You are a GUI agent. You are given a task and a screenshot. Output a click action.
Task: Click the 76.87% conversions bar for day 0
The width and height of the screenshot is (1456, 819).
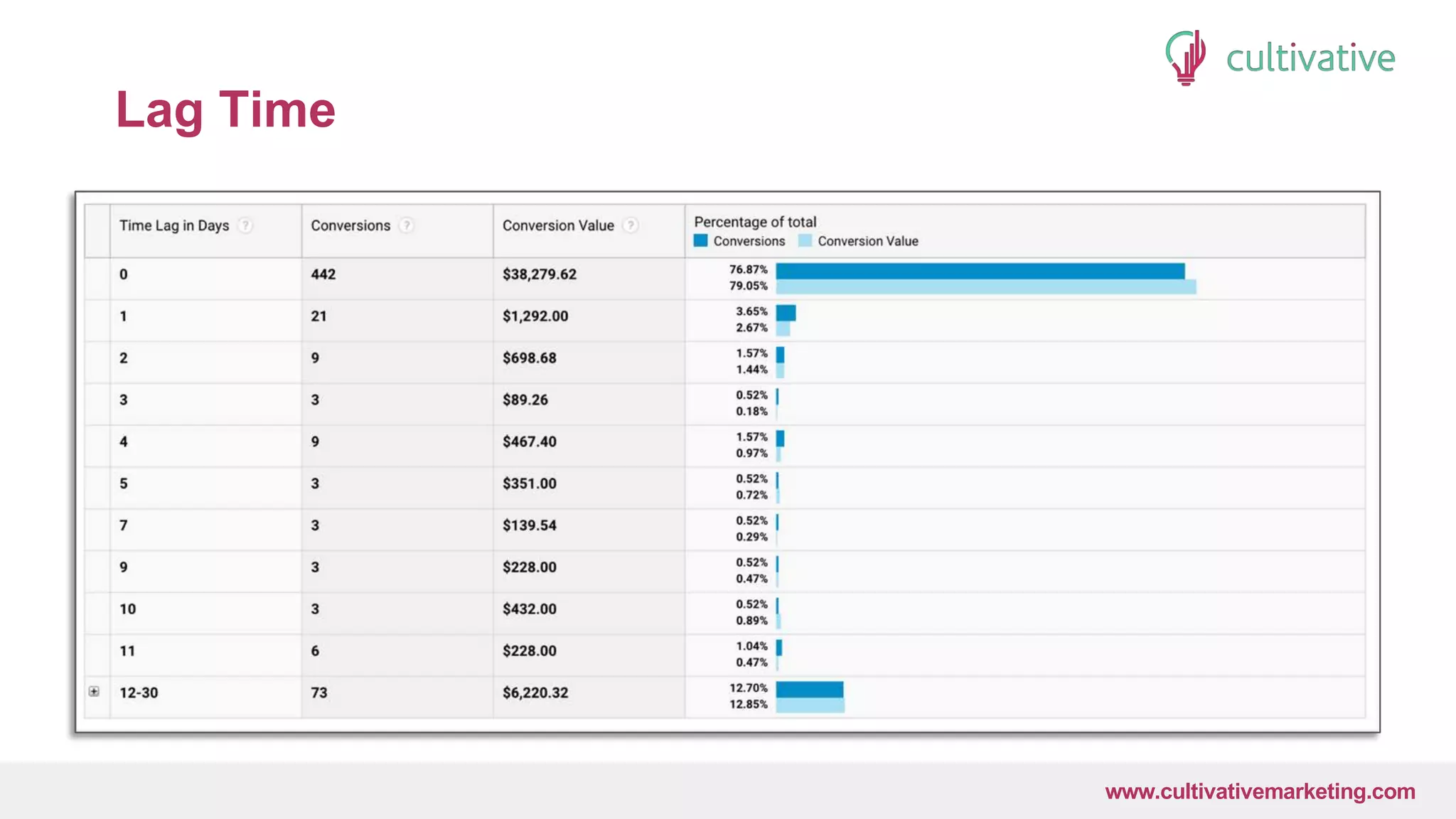tap(980, 271)
